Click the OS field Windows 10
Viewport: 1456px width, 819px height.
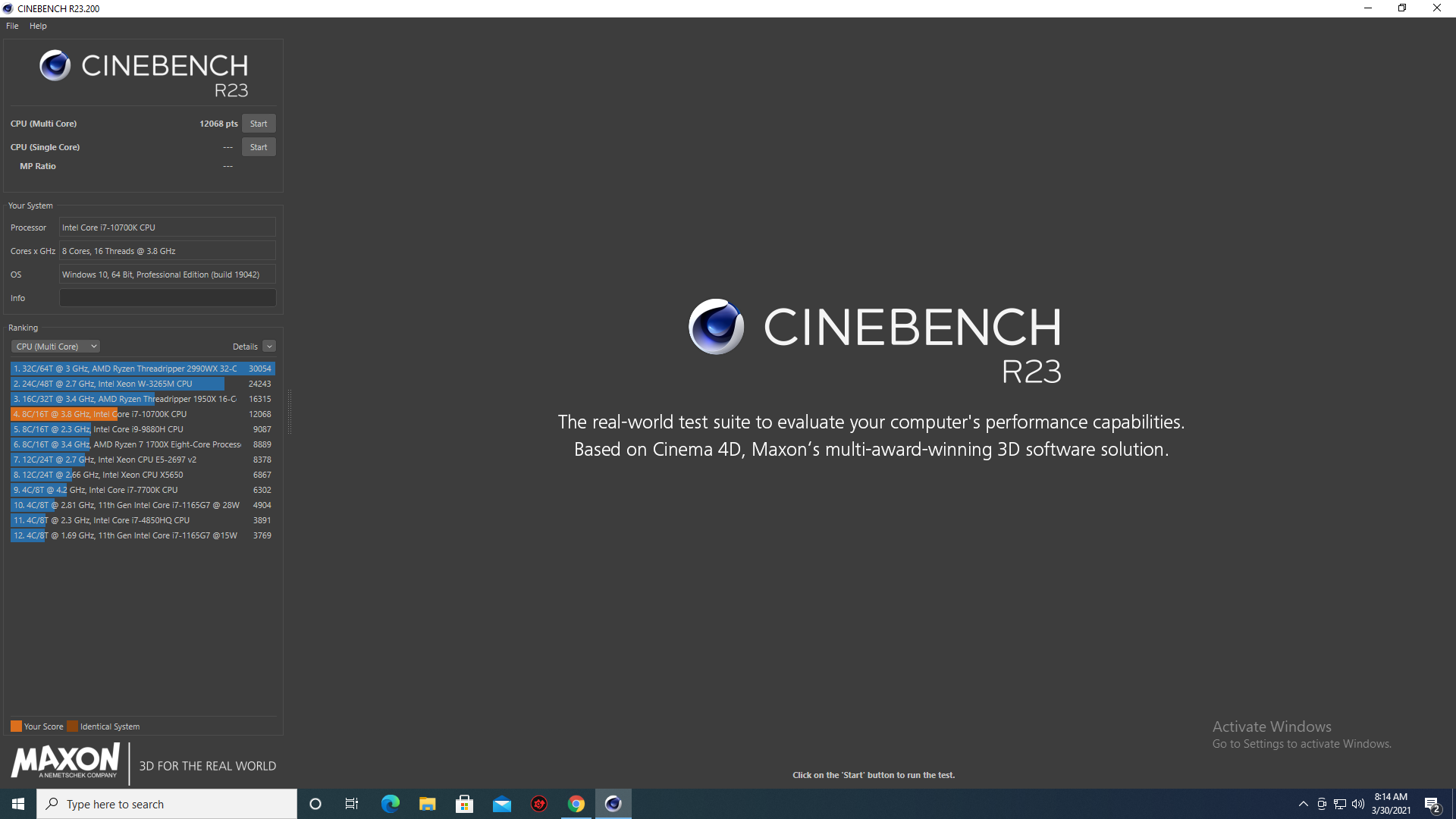pos(168,275)
